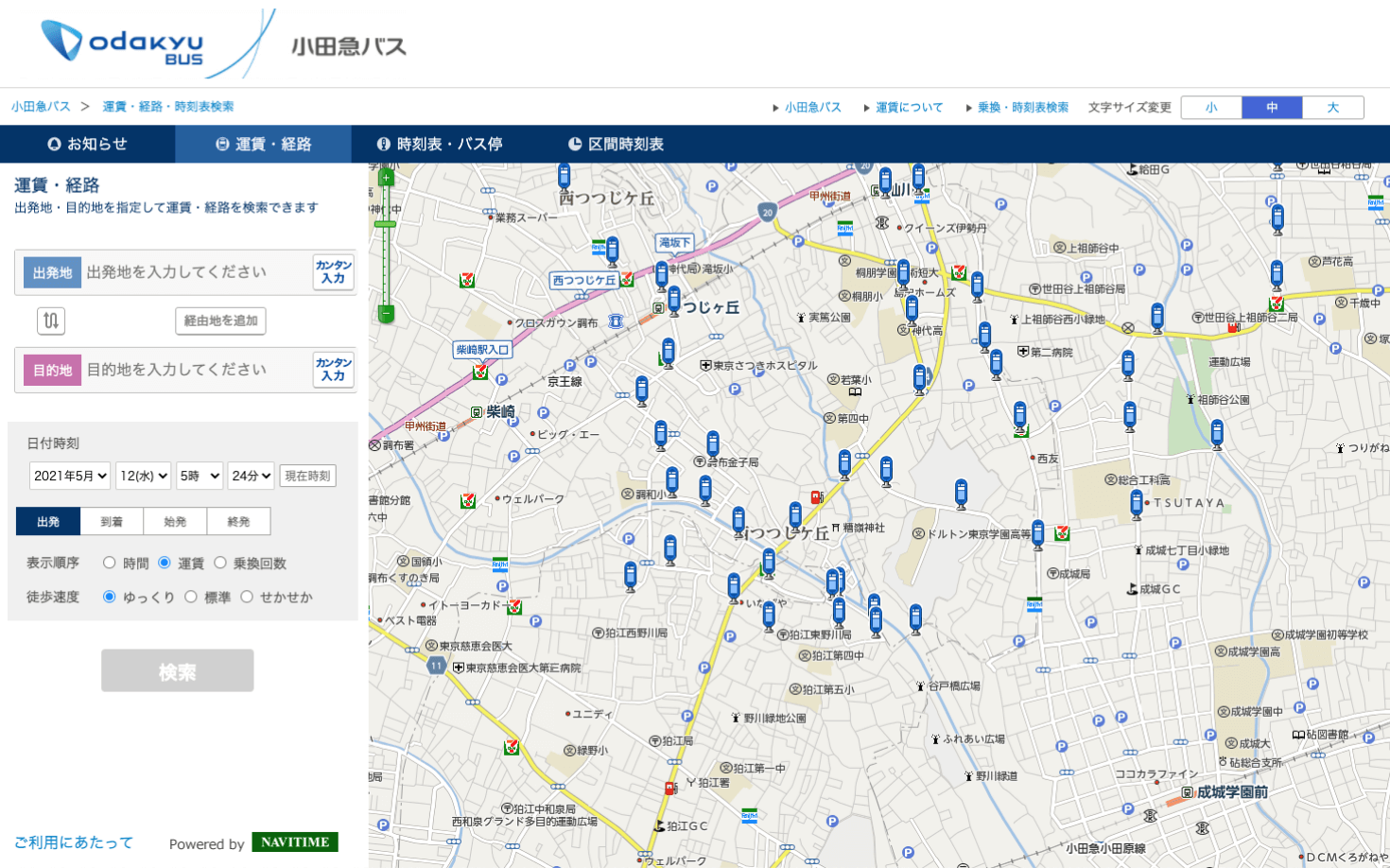1390x868 pixels.
Task: Set font size to 小
Action: pyautogui.click(x=1211, y=108)
